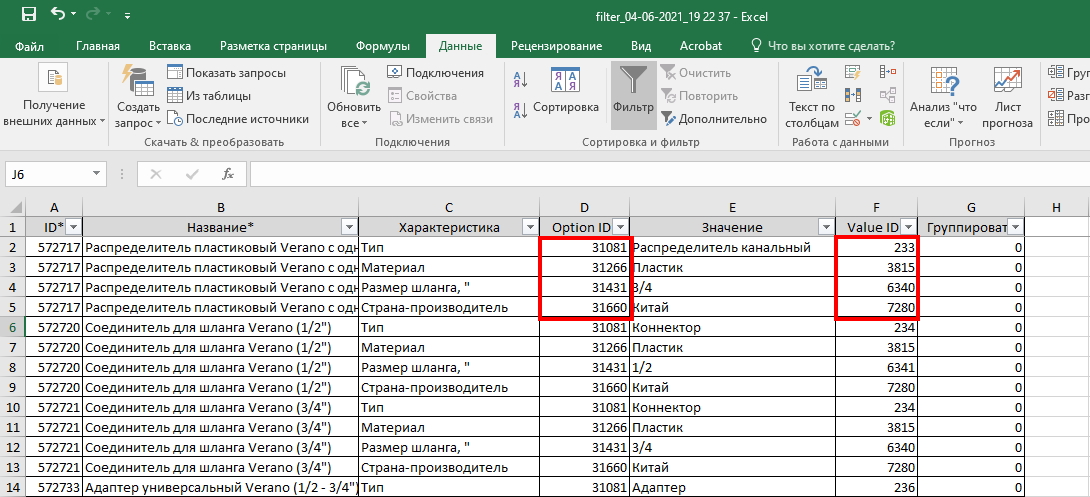Screen dimensions: 1090x497
Task: Open filter dropdown for Option ID column
Action: (x=620, y=227)
